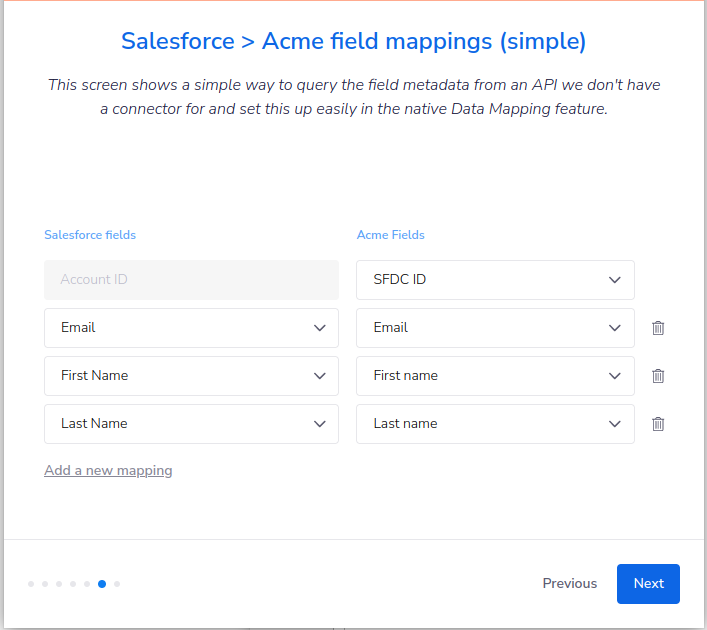707x630 pixels.
Task: Jump to the last step pagination dot
Action: (117, 584)
